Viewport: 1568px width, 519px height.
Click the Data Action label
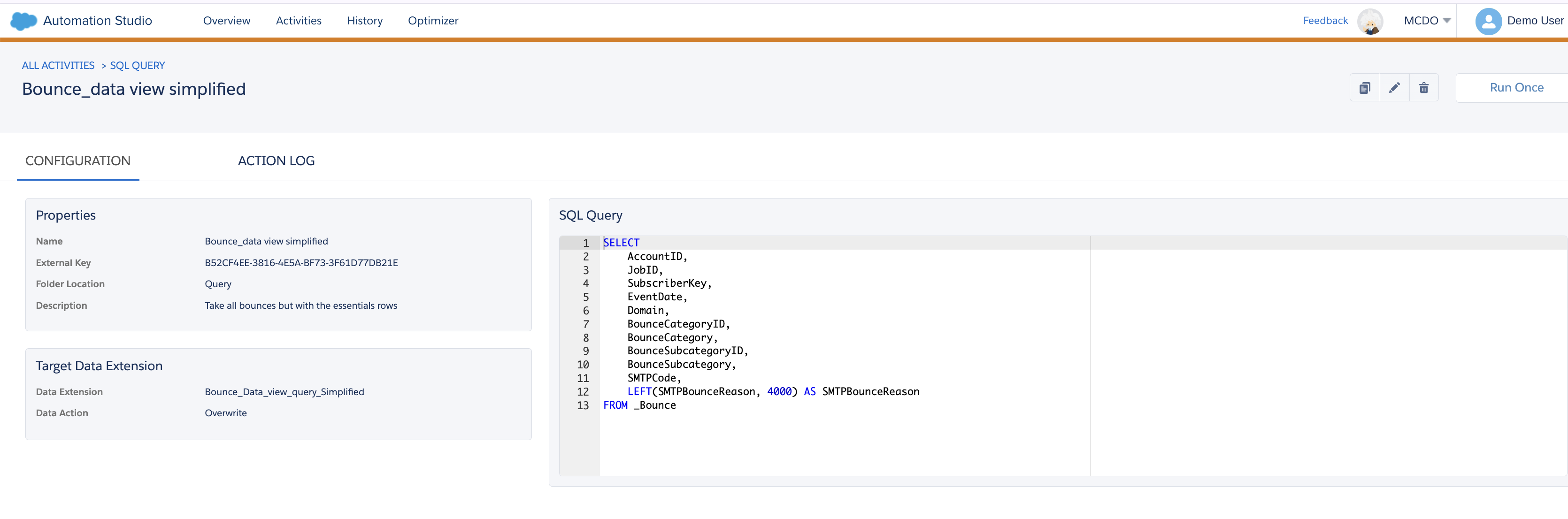click(62, 413)
